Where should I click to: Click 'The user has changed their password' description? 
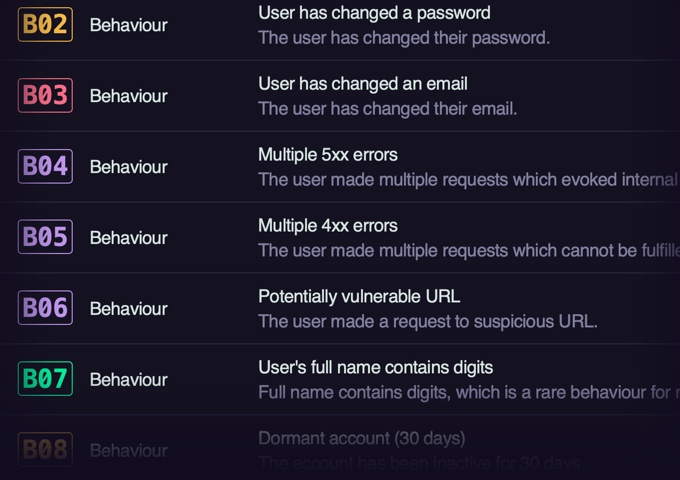[x=403, y=38]
